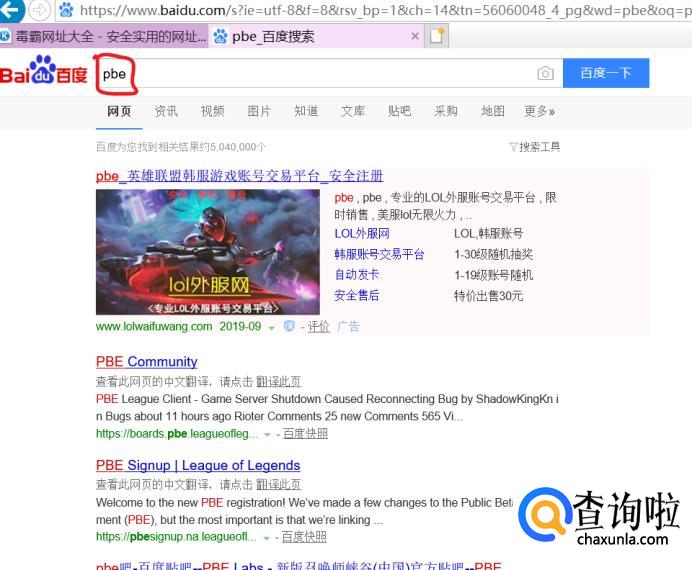The width and height of the screenshot is (692, 570).
Task: Open 百度快照 for PBE Signup
Action: [304, 537]
